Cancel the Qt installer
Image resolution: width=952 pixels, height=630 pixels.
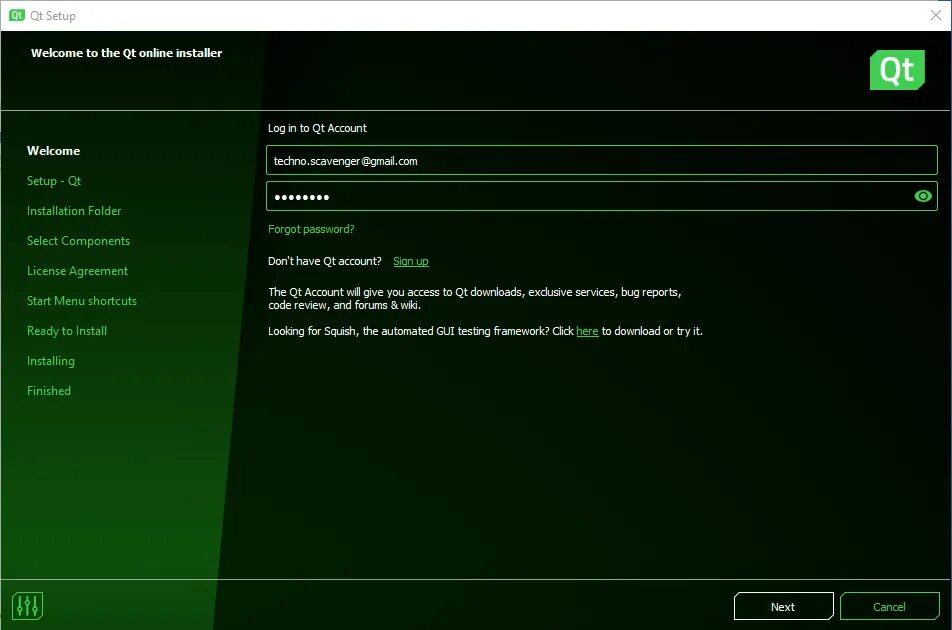point(889,606)
